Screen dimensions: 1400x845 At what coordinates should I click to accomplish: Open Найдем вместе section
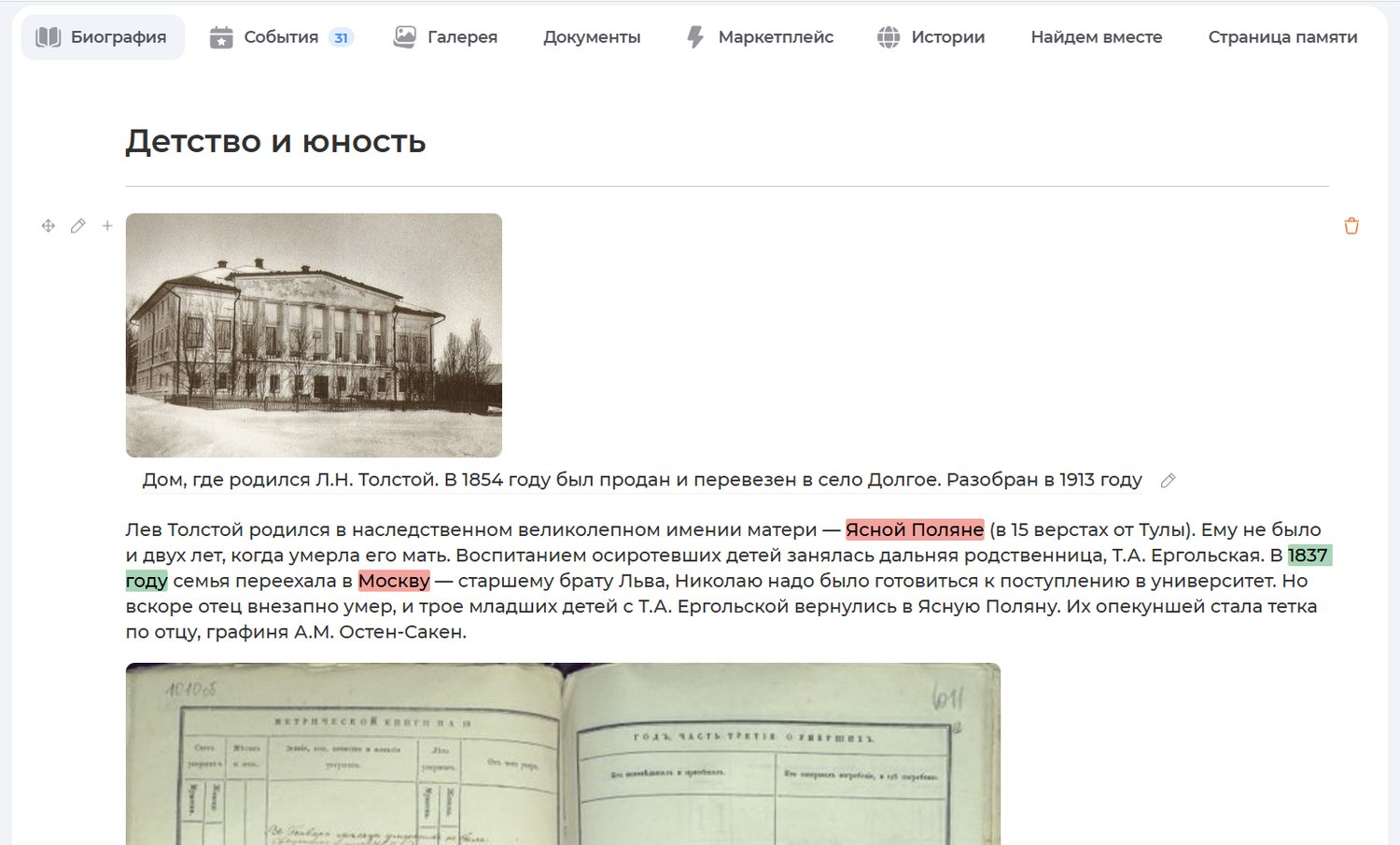(1097, 37)
